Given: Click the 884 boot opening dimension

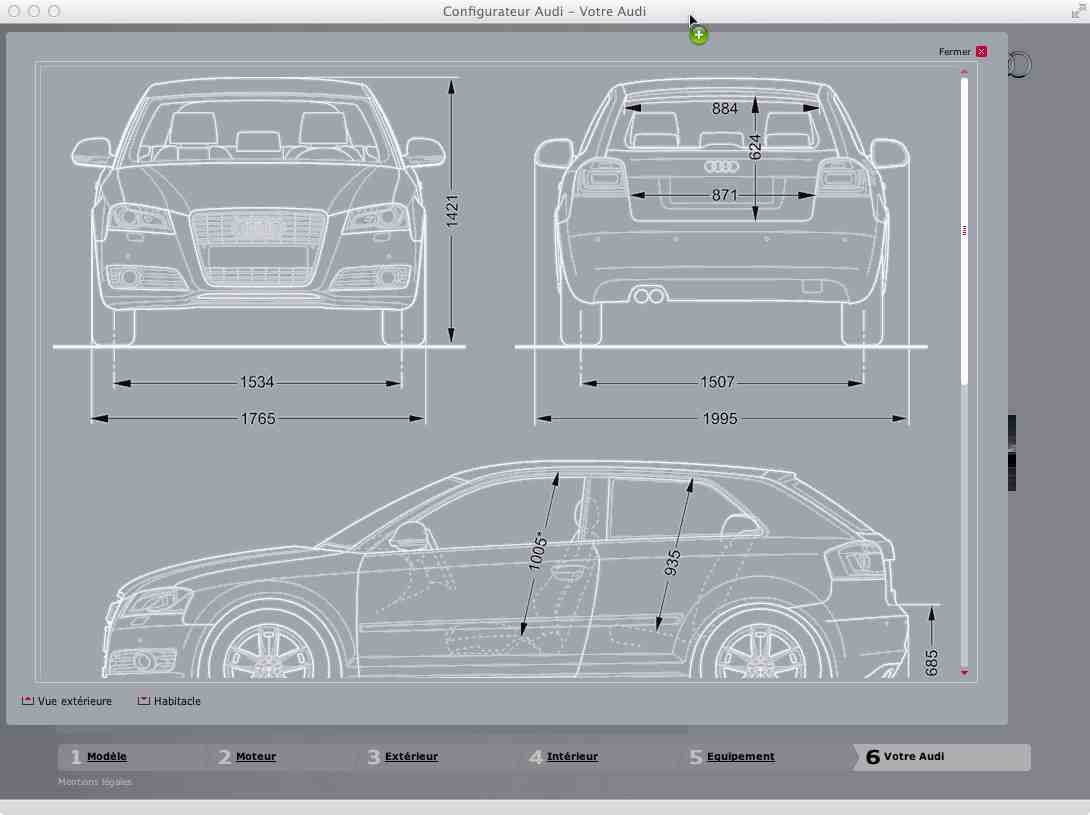Looking at the screenshot, I should pyautogui.click(x=724, y=108).
